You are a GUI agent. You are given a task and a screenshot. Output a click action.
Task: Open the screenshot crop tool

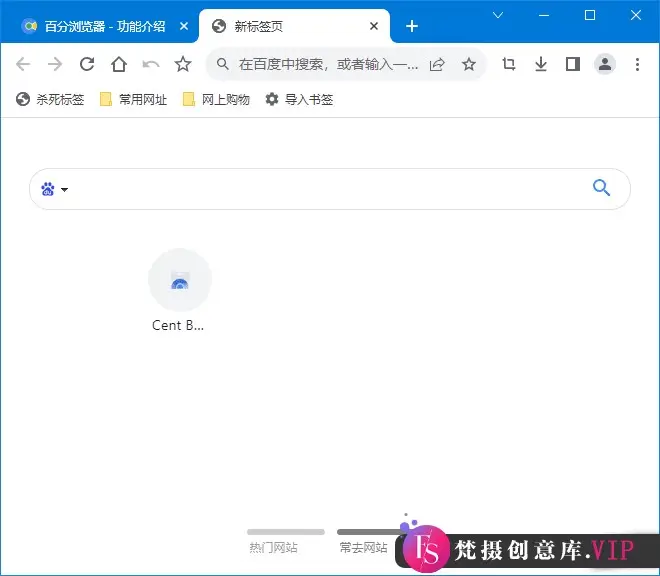pos(509,64)
